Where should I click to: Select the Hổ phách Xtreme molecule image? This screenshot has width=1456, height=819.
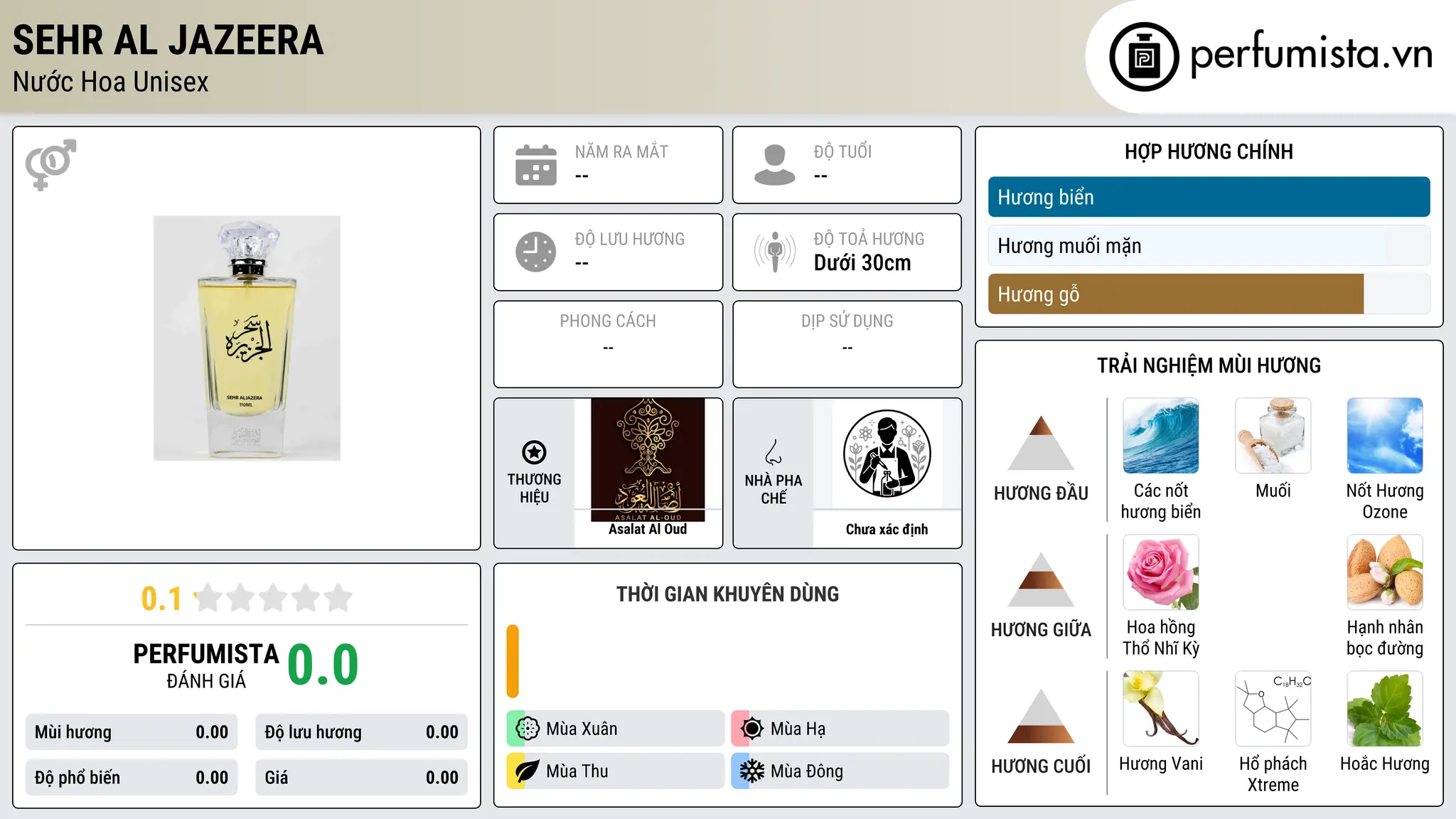(1273, 709)
